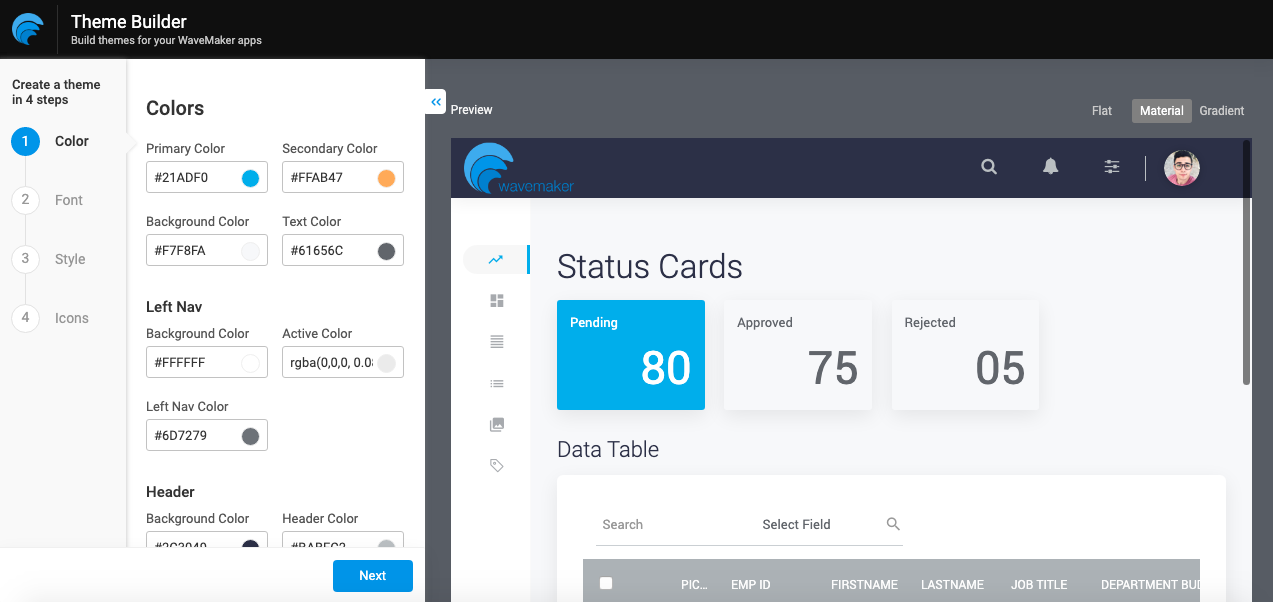Switch preview to Gradient style
Screen dimensions: 1273x602
pyautogui.click(x=1222, y=111)
